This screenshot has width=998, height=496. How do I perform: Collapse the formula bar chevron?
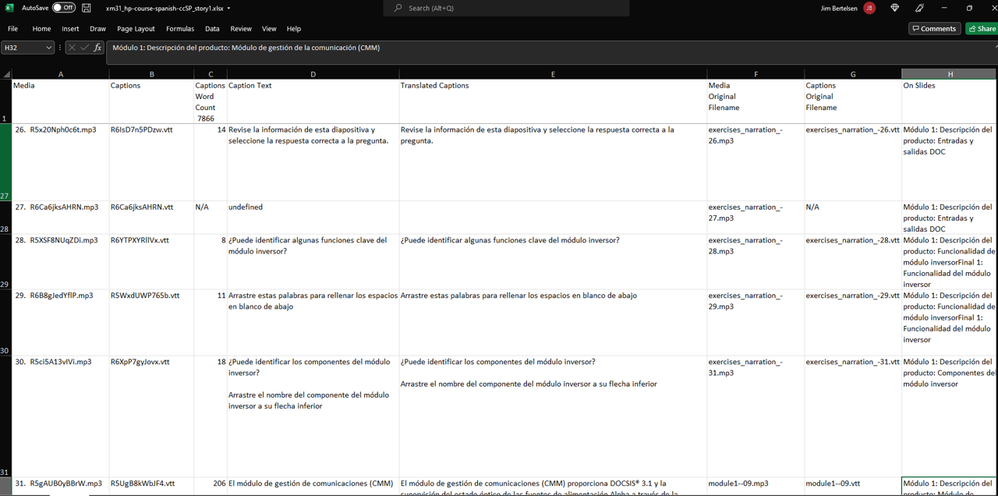[994, 46]
